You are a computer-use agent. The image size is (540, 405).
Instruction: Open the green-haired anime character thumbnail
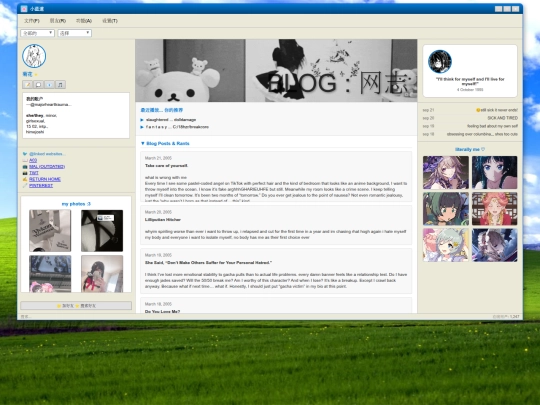[446, 209]
